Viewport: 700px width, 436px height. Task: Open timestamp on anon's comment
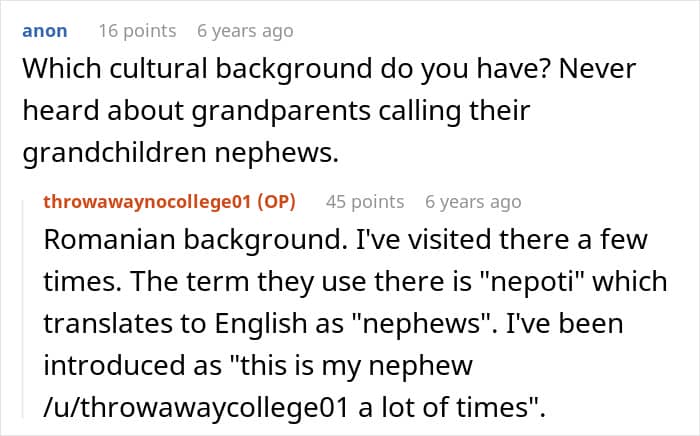pos(245,31)
